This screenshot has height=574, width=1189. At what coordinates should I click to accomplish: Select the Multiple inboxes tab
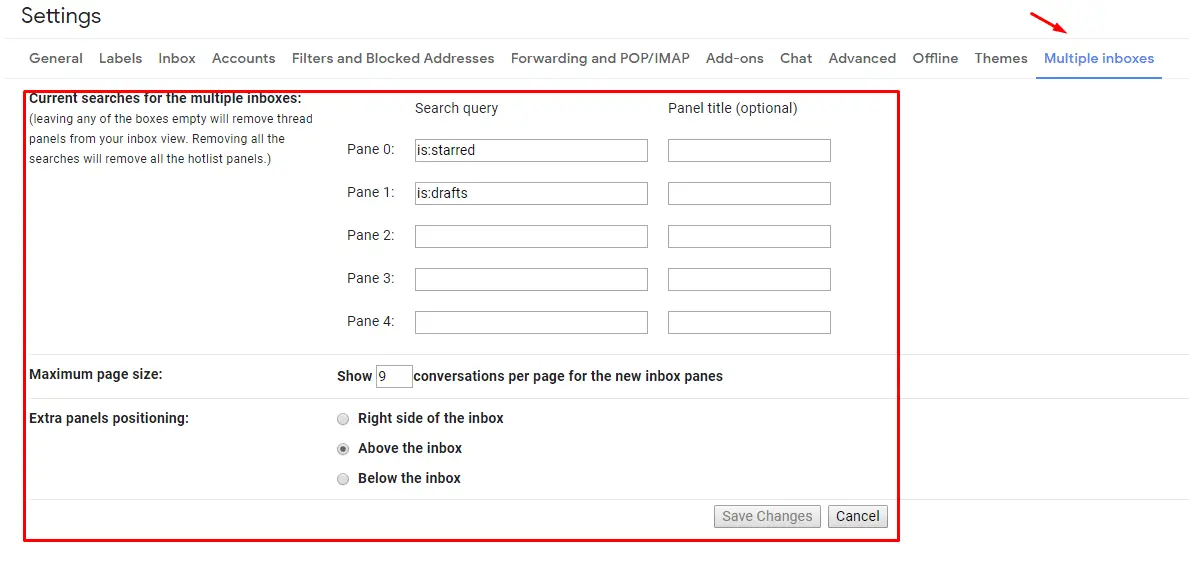click(1099, 58)
